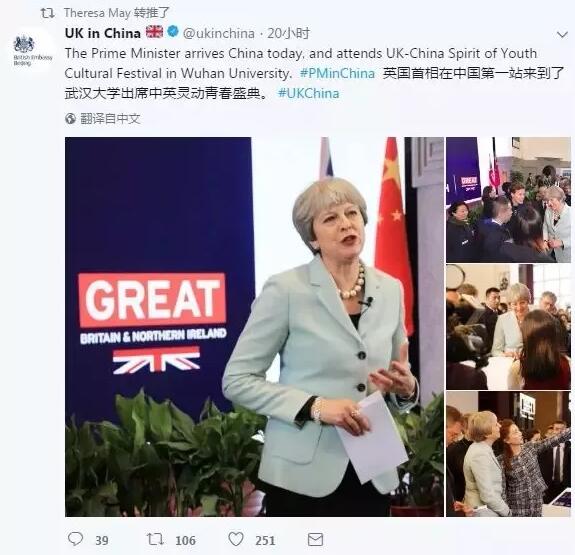Open the middle right photo thumbnail

(x=508, y=327)
